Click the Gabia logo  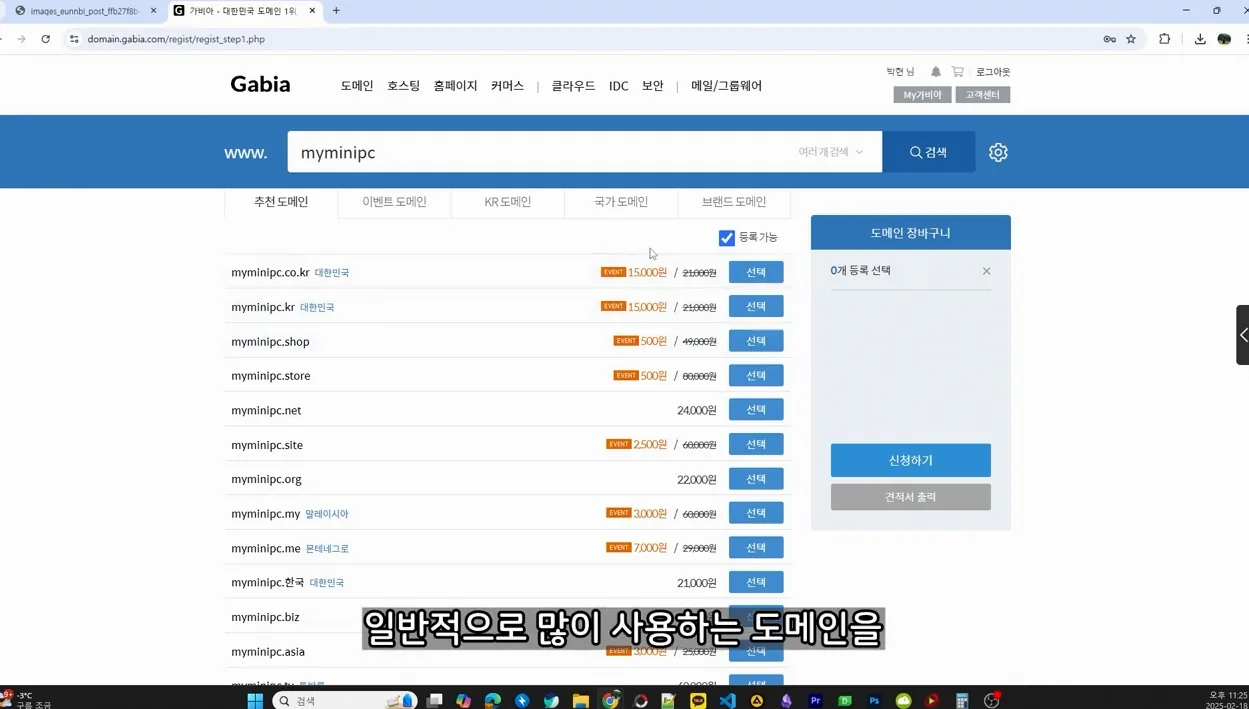(260, 84)
